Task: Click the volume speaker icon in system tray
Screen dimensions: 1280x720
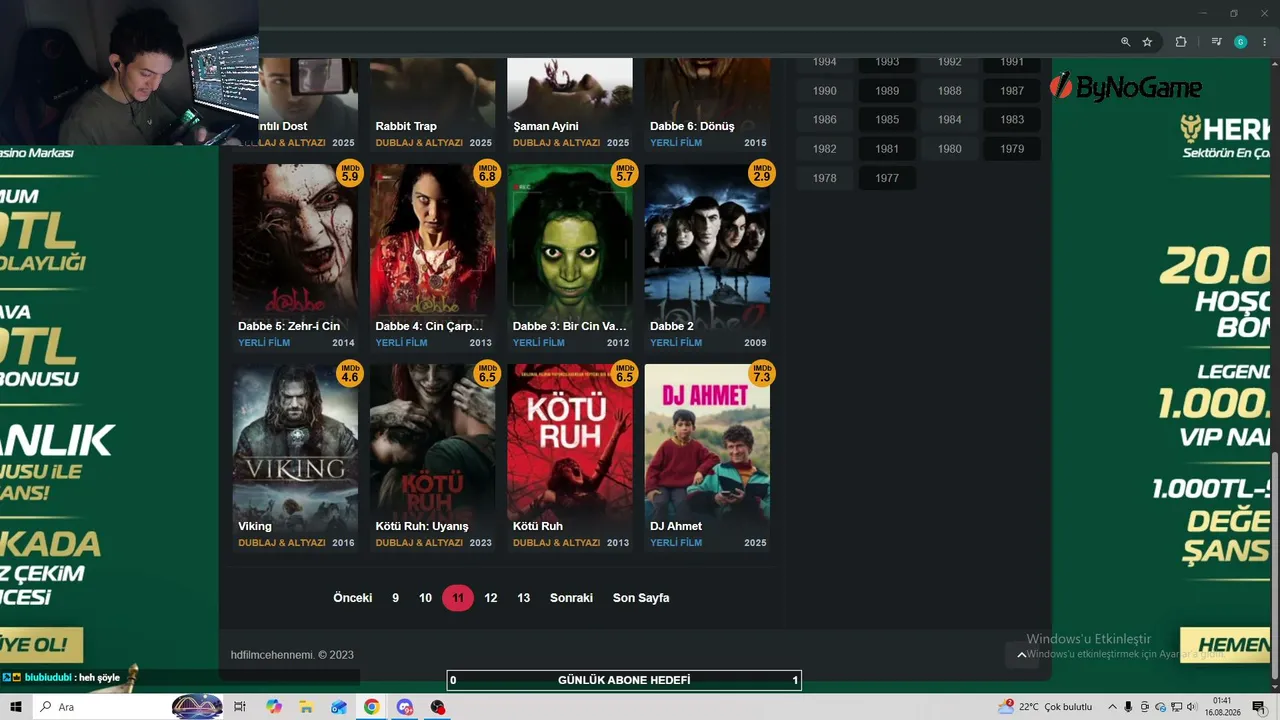Action: pyautogui.click(x=1191, y=707)
